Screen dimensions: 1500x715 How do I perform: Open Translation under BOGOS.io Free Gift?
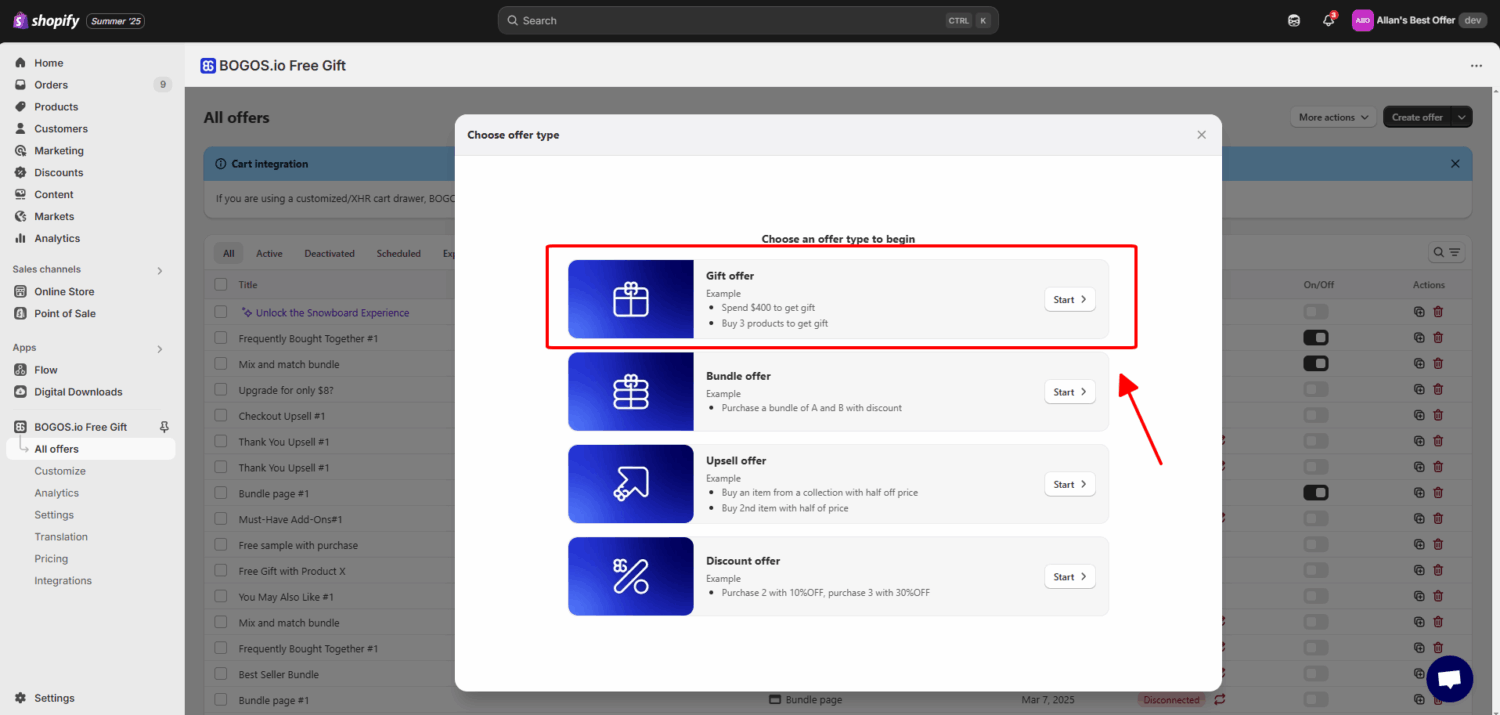(61, 537)
